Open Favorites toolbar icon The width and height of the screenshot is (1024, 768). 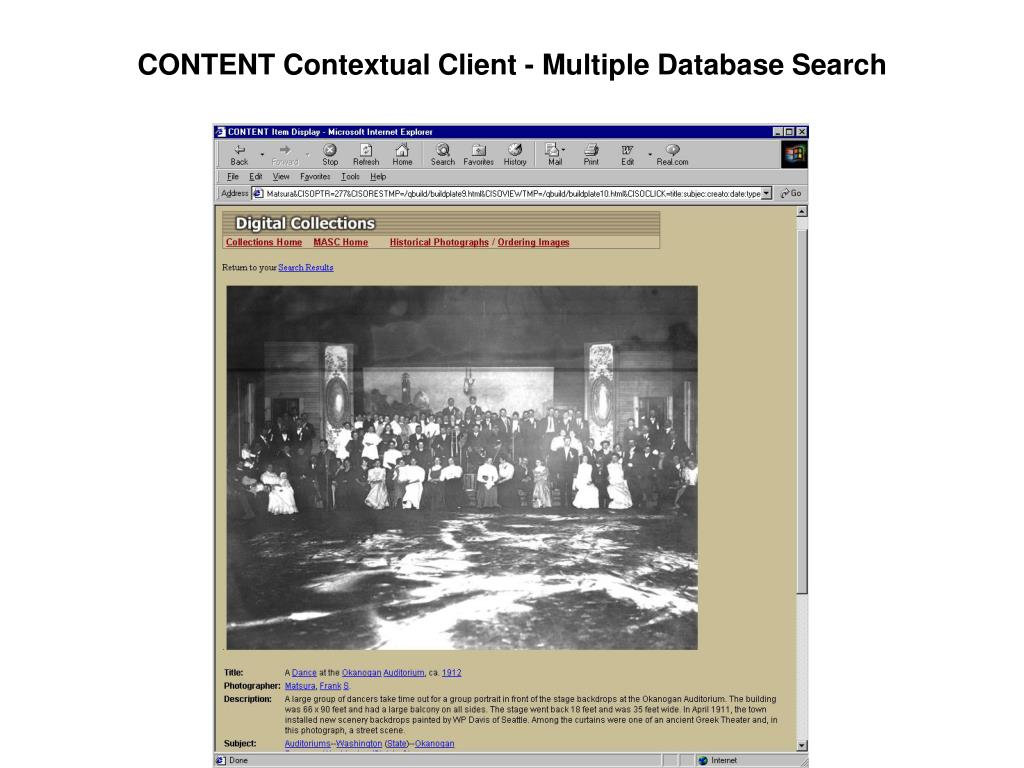point(479,150)
